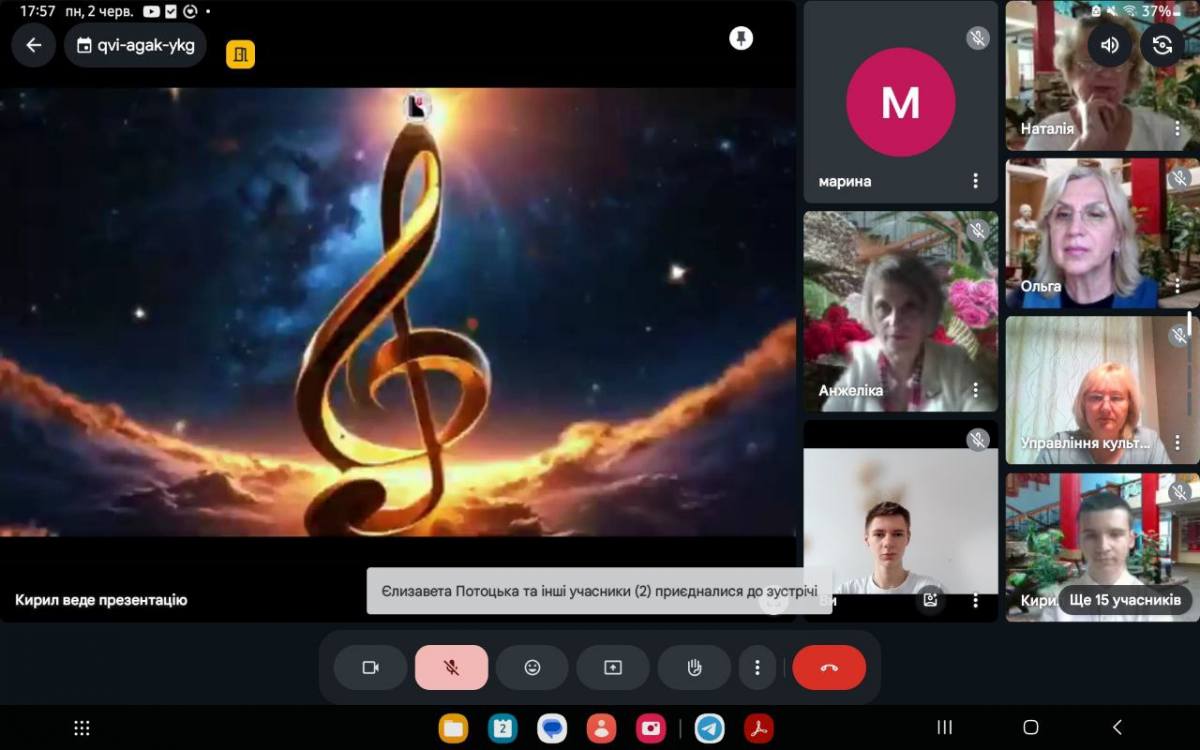Open meeting code qvi-agak-ykg details
1200x750 pixels.
pyautogui.click(x=135, y=45)
